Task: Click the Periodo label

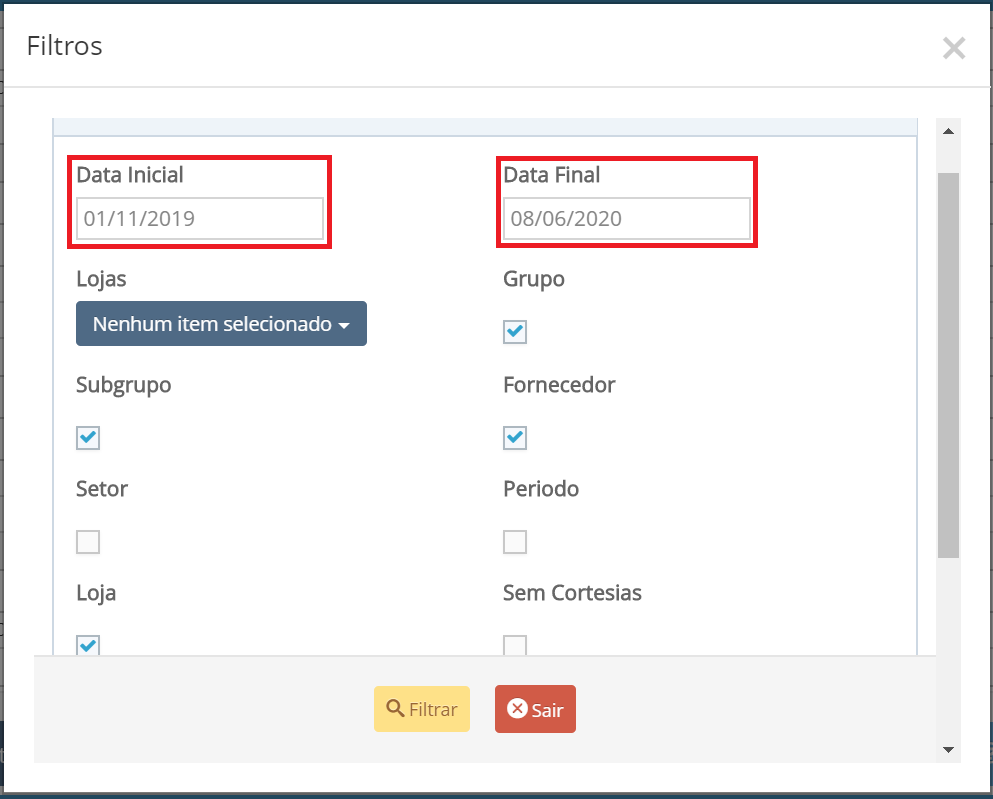Action: [x=541, y=489]
